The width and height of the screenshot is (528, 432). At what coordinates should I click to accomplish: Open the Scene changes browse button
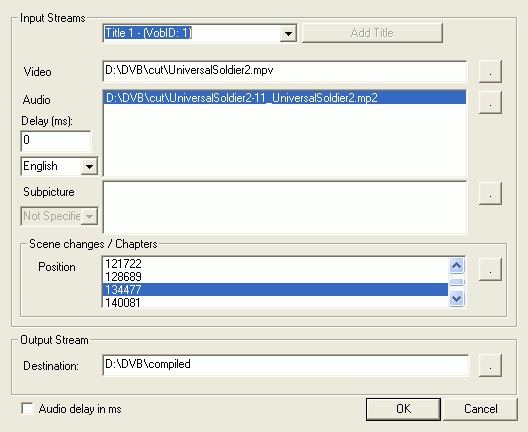tap(490, 269)
